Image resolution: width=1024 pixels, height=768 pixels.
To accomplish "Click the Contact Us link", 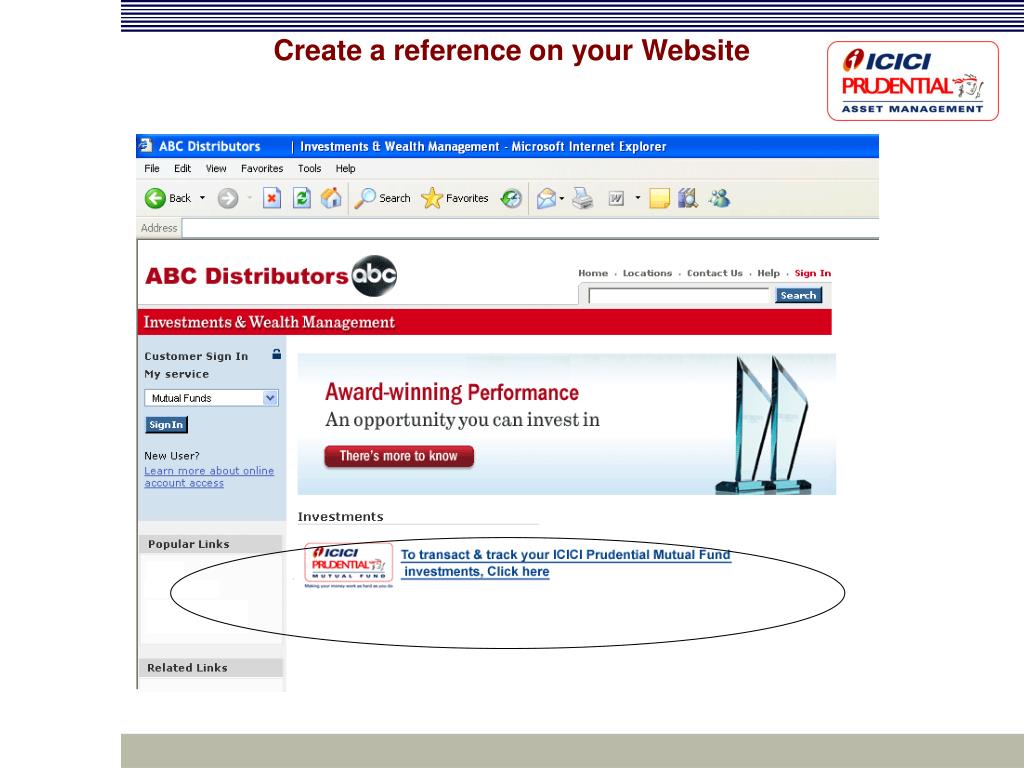I will 714,273.
